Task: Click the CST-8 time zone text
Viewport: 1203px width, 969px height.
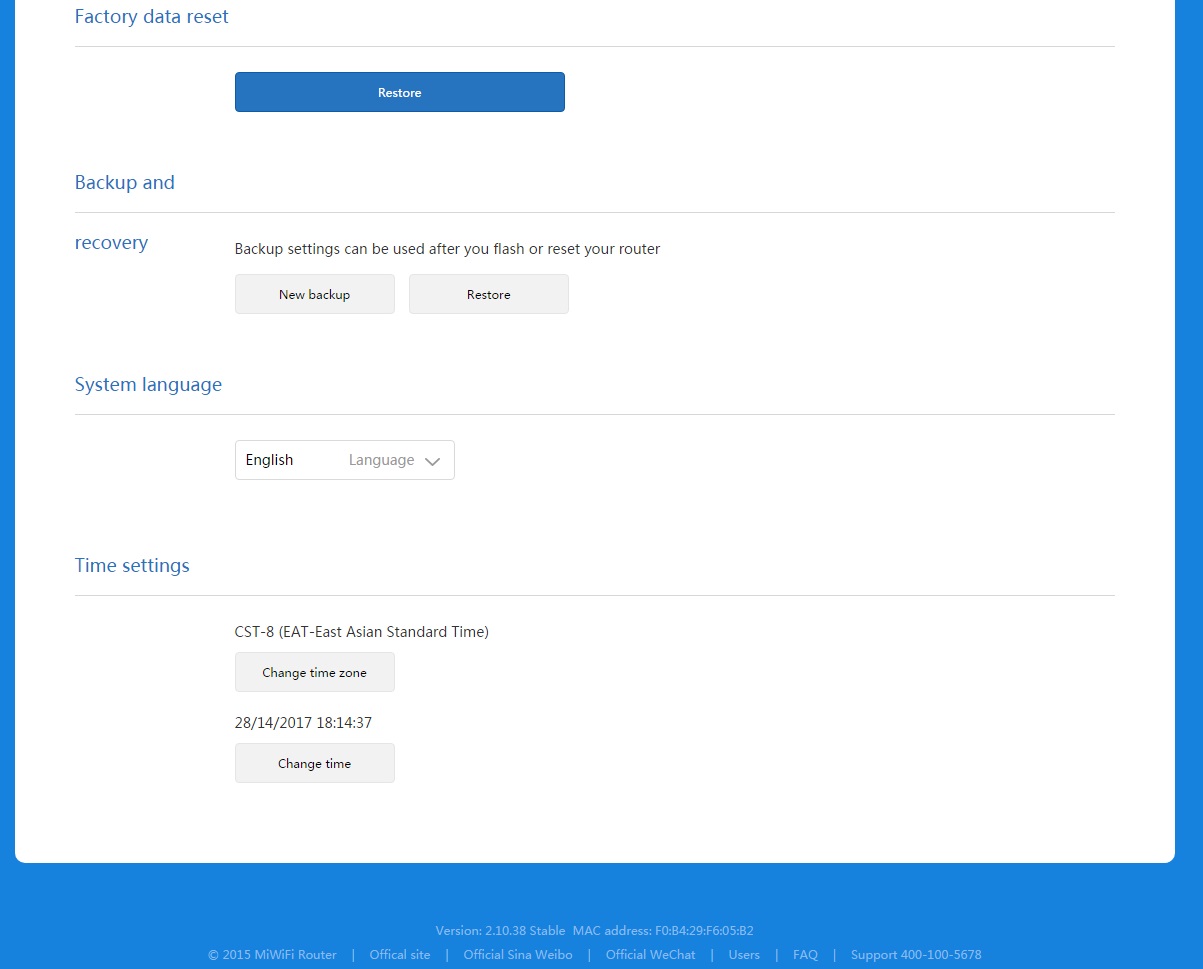Action: tap(362, 632)
